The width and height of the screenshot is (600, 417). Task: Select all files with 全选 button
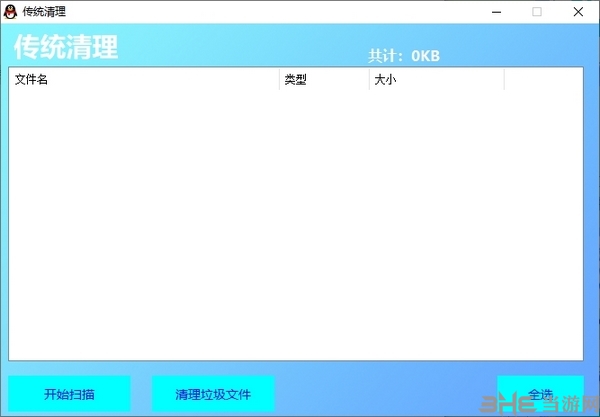[x=540, y=394]
